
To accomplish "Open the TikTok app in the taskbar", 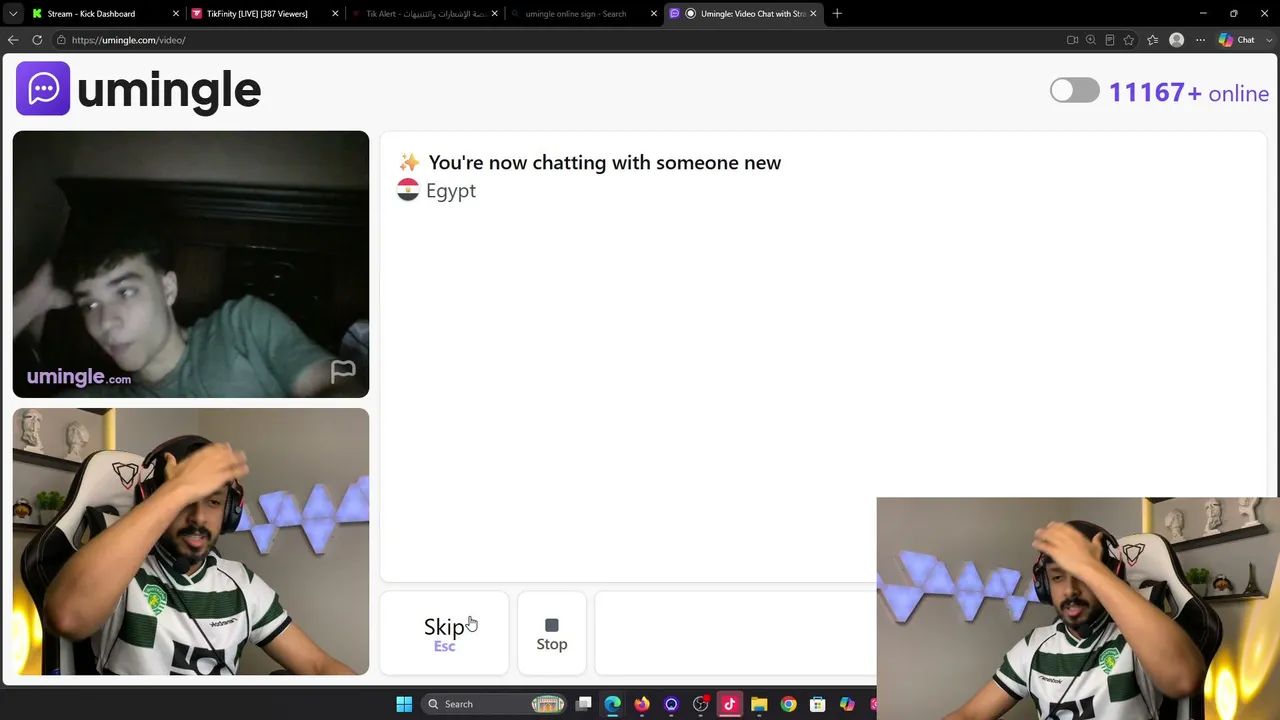I will point(730,704).
